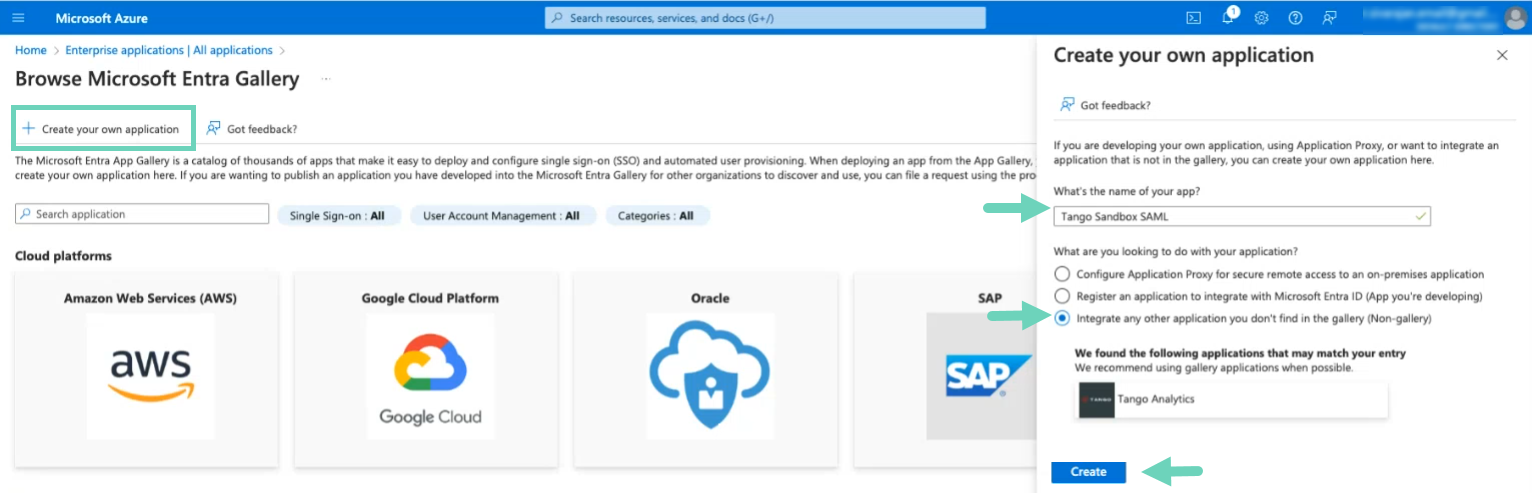This screenshot has height=493, width=1532.
Task: Close the Create your own application panel
Action: [x=1502, y=56]
